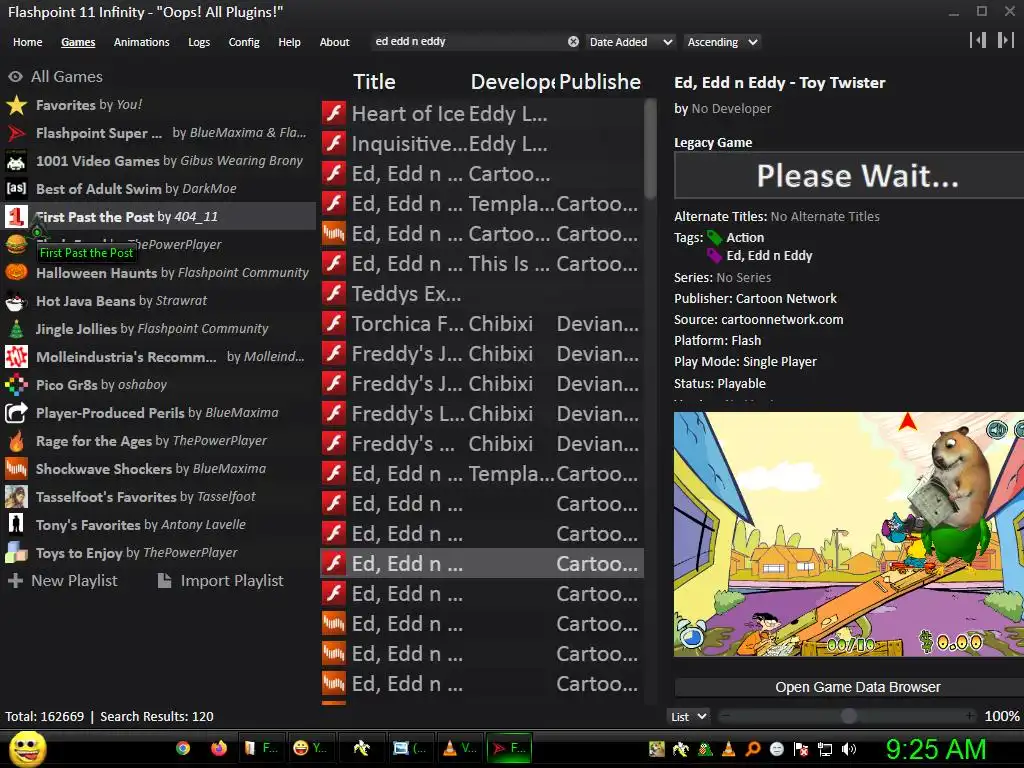Select the This Is ... developer row
Screen dimensions: 1024x768
[482, 264]
